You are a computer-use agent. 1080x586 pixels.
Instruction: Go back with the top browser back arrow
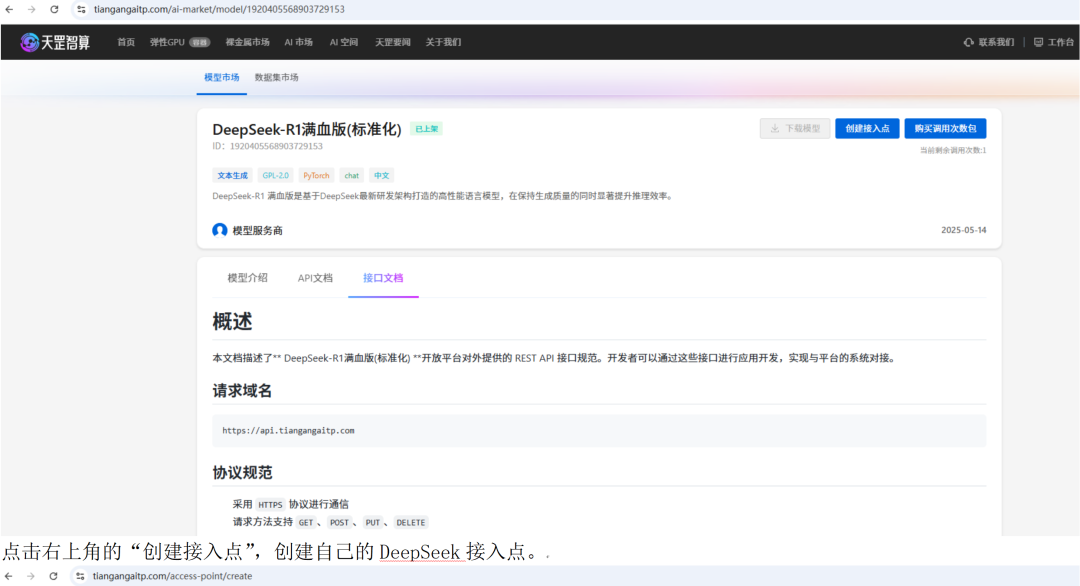click(9, 10)
